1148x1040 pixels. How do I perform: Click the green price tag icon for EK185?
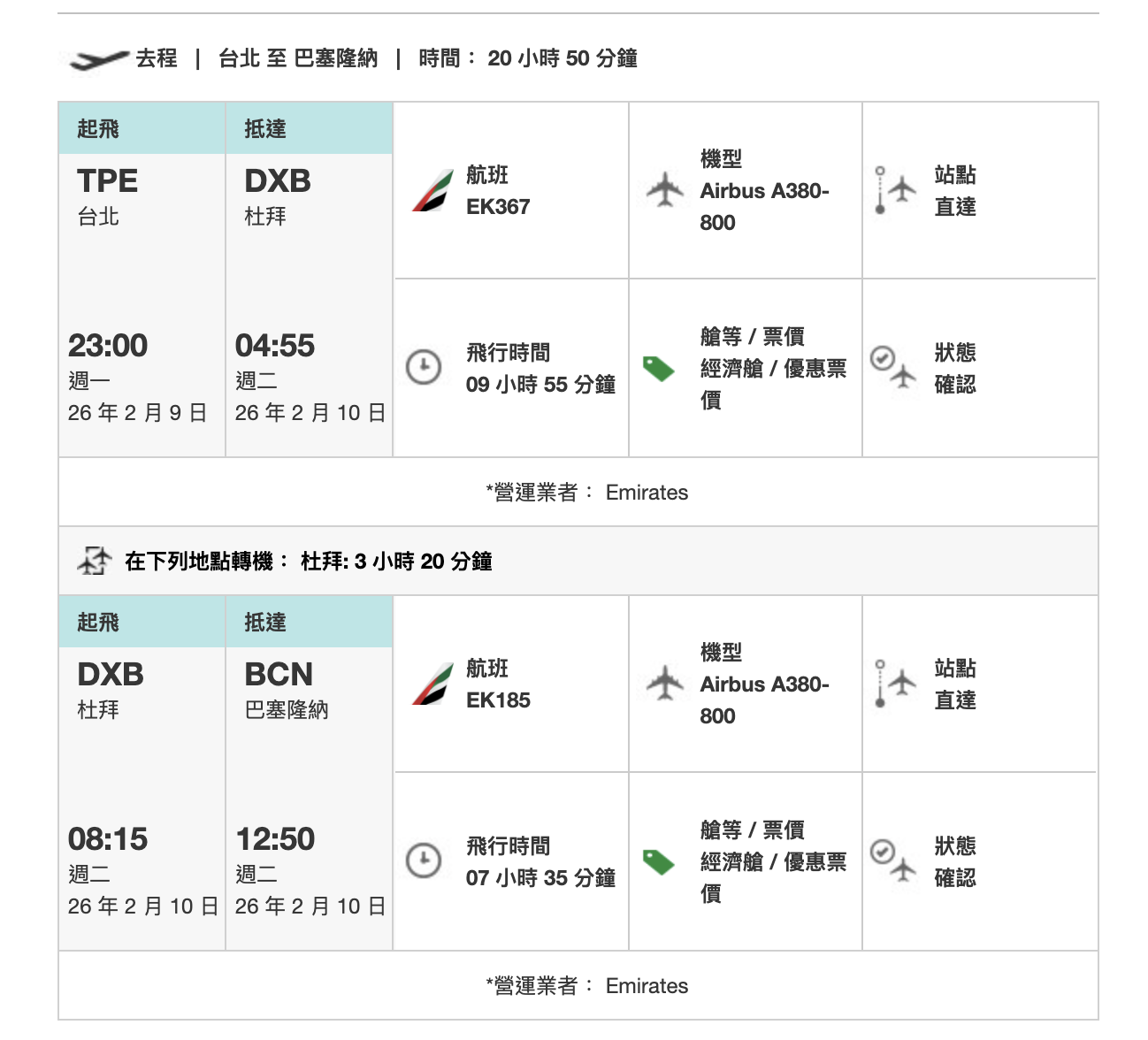pos(659,862)
